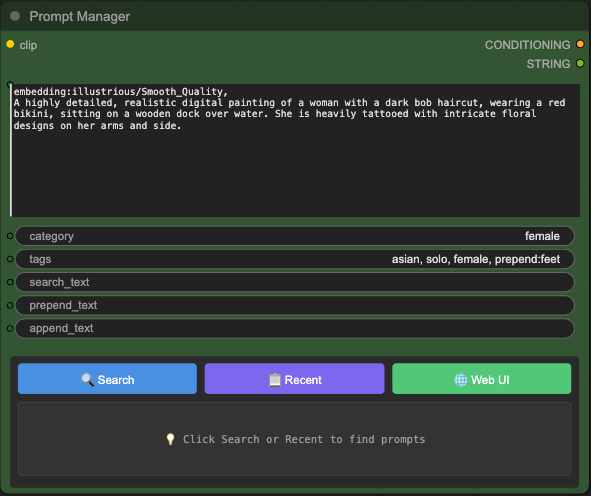Click the category widget input socket
The height and width of the screenshot is (496, 591).
click(10, 236)
